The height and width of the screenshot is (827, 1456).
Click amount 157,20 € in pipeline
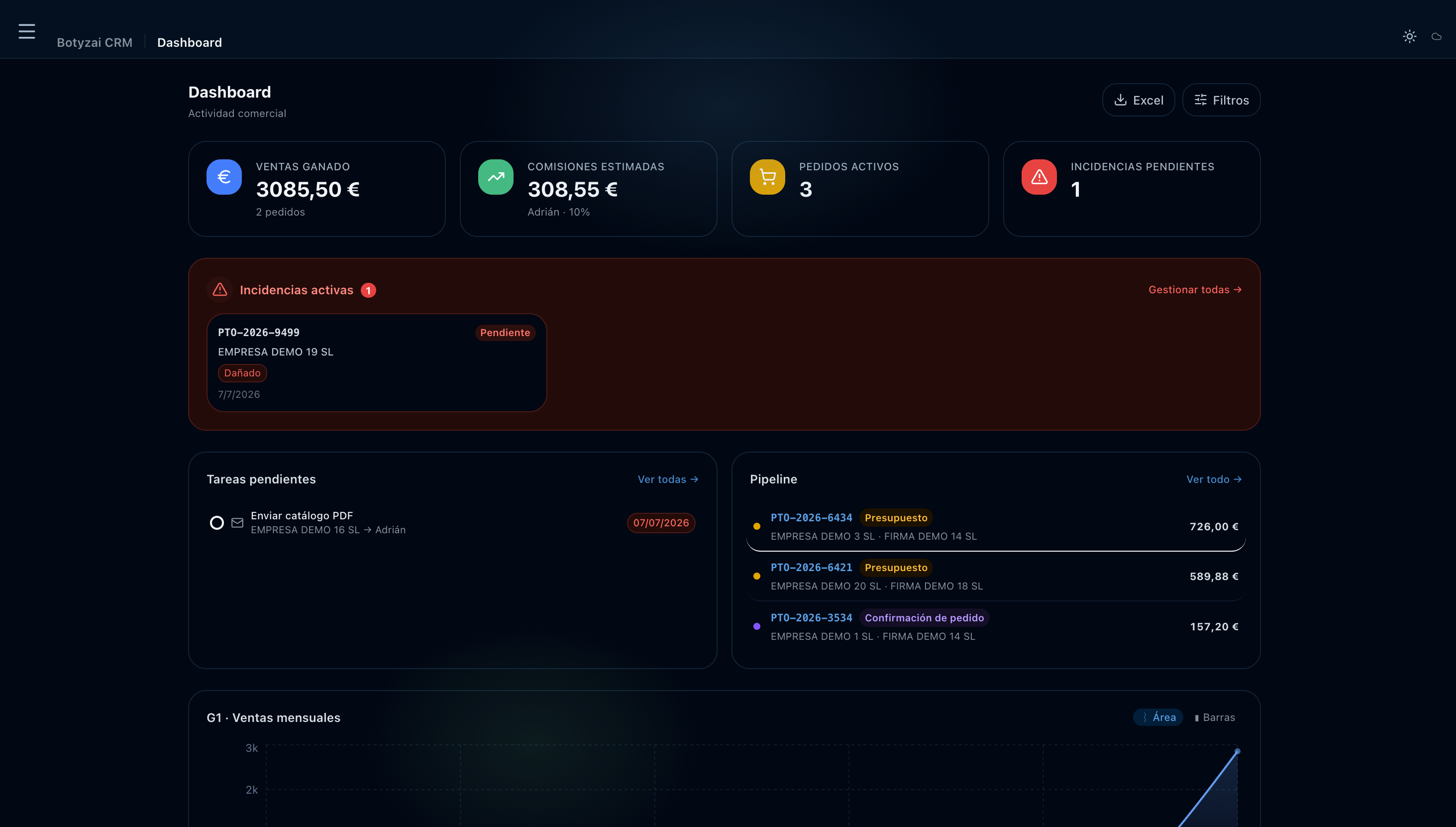1214,626
